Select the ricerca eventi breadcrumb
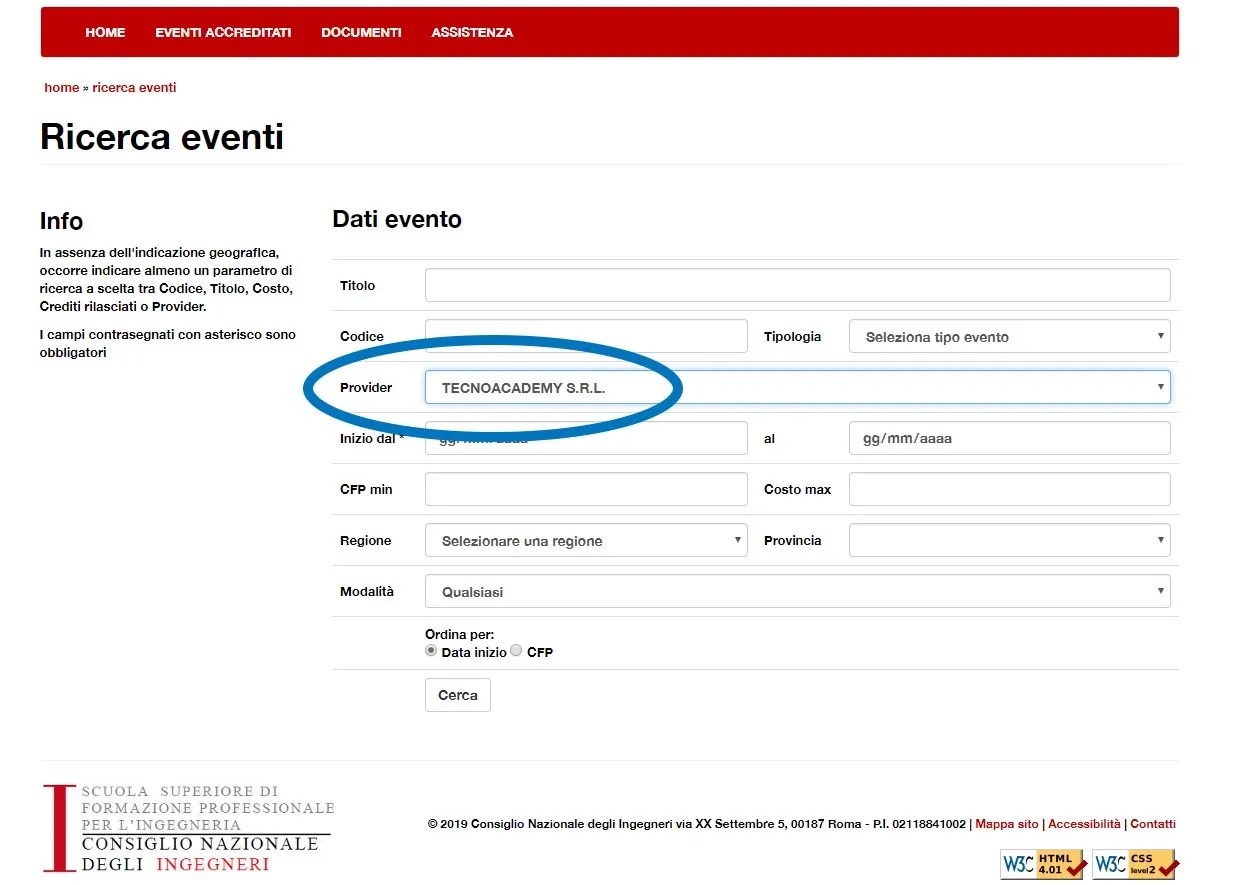The height and width of the screenshot is (885, 1233). tap(134, 87)
